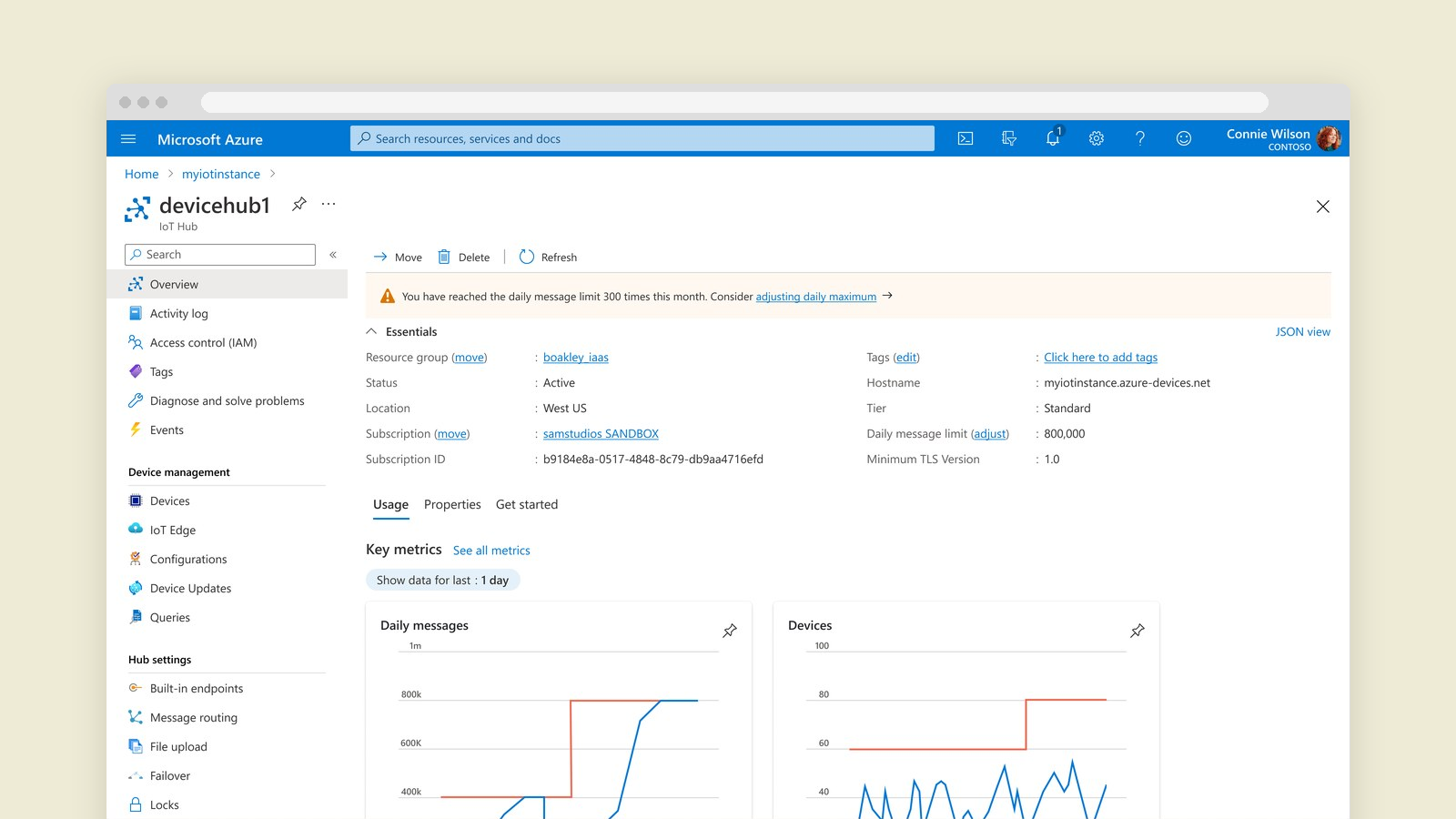Image resolution: width=1456 pixels, height=819 pixels.
Task: Switch to the Usage tab
Action: tap(390, 505)
